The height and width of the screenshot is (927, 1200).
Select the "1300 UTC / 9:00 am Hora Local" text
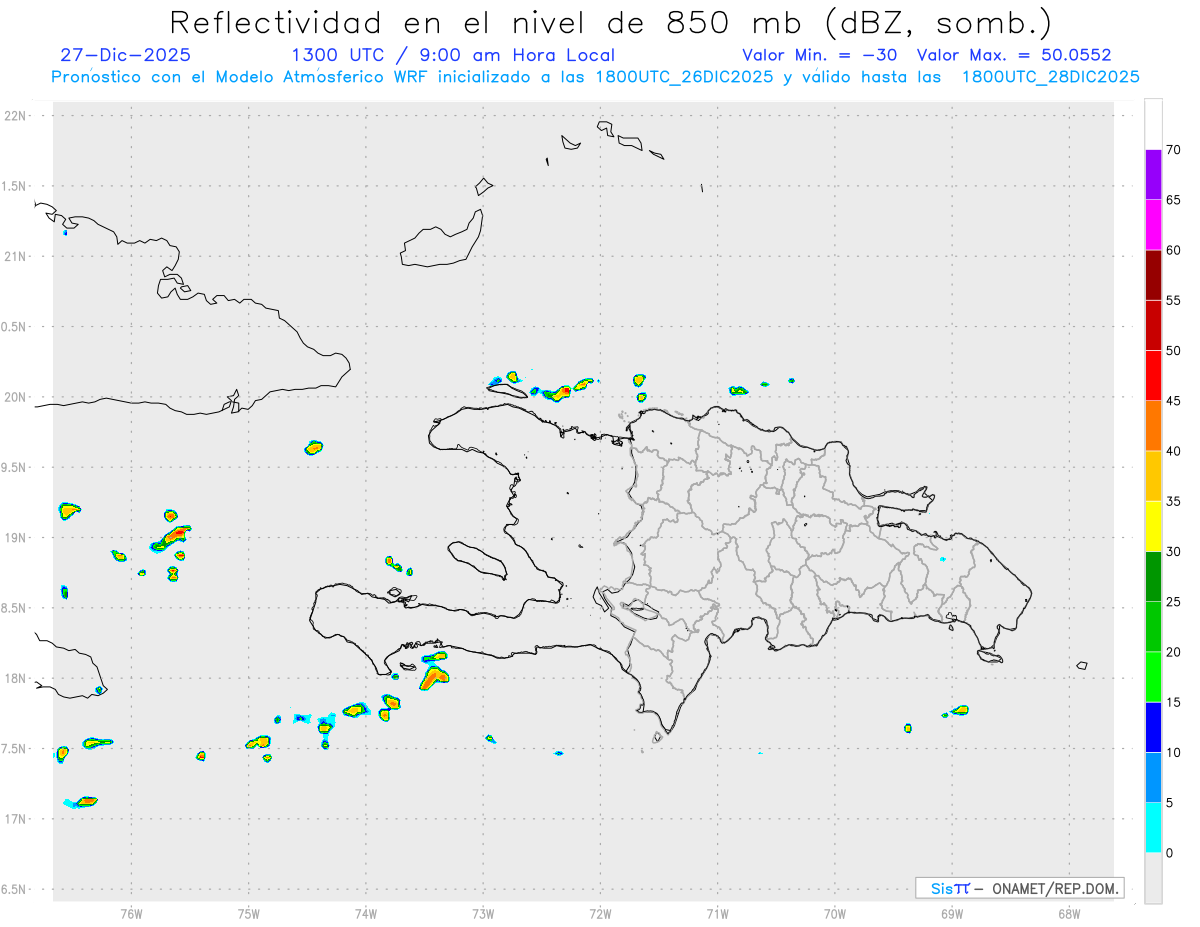coord(453,55)
